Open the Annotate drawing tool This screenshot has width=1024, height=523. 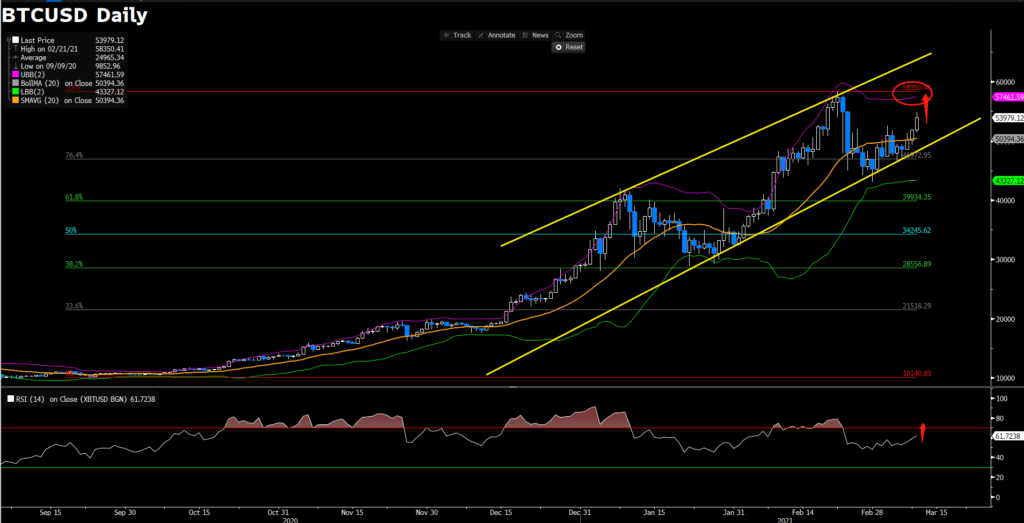(x=497, y=35)
